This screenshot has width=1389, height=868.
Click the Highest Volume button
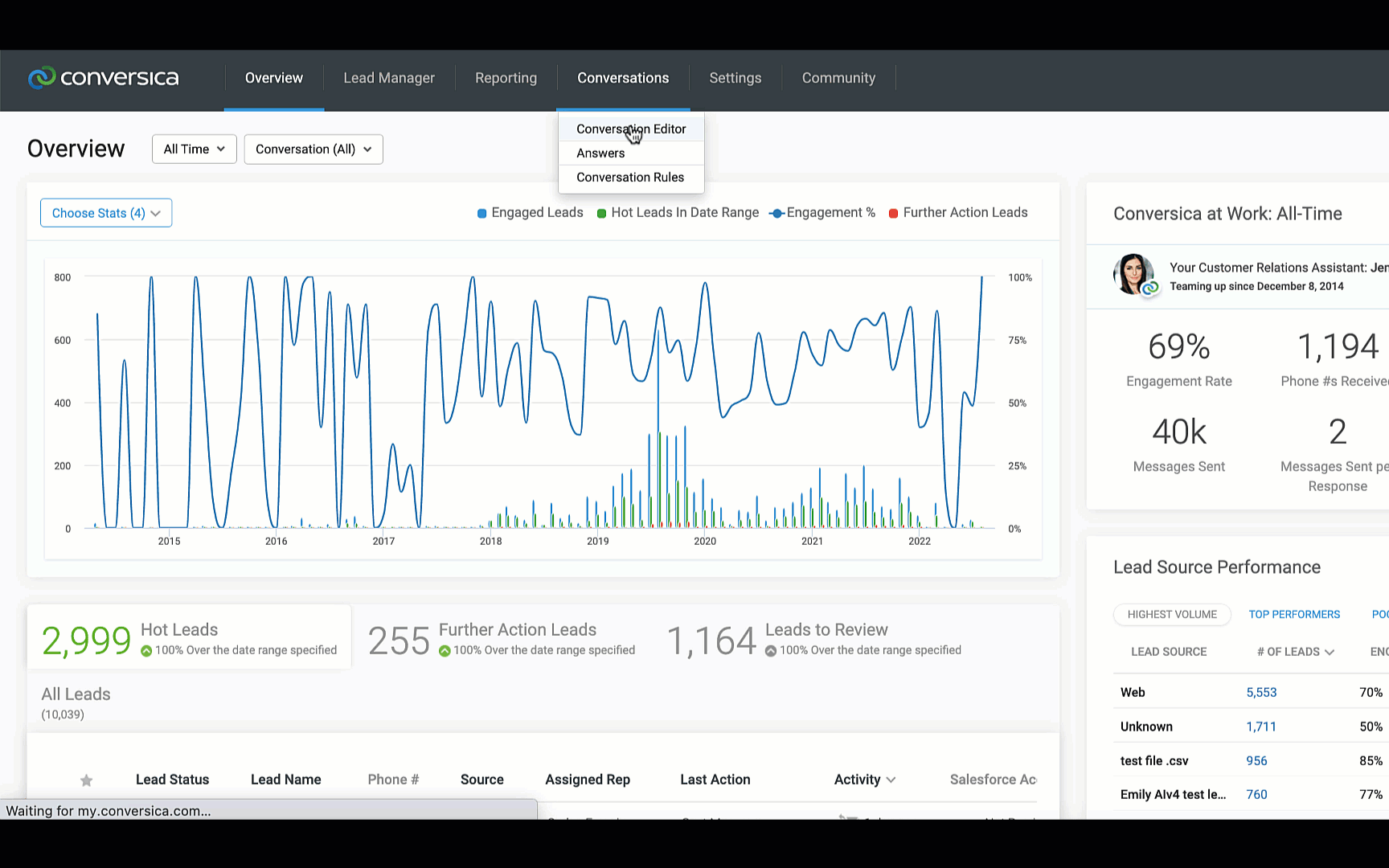pos(1172,615)
